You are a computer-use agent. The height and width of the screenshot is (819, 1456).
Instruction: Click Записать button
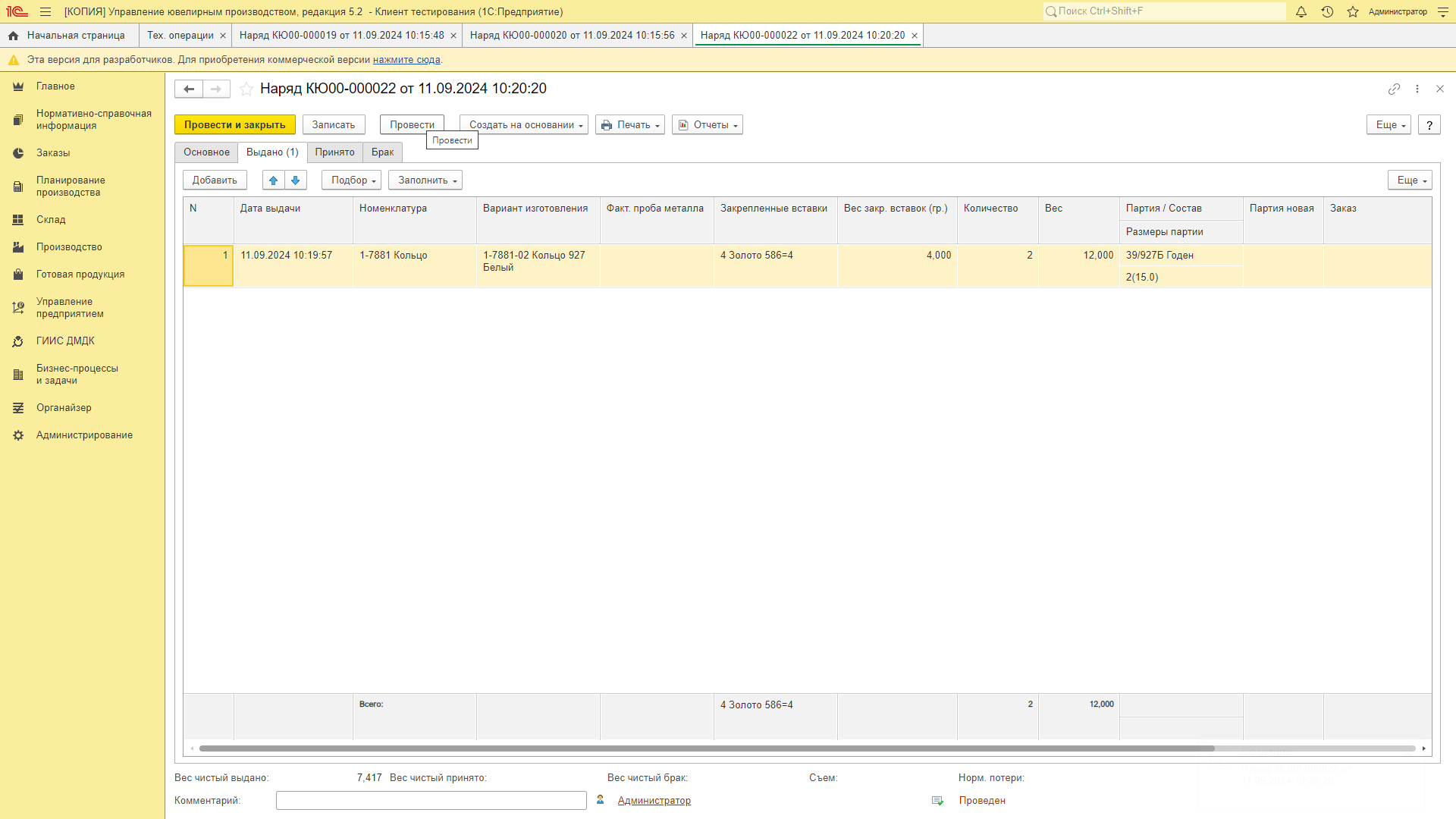click(x=334, y=125)
